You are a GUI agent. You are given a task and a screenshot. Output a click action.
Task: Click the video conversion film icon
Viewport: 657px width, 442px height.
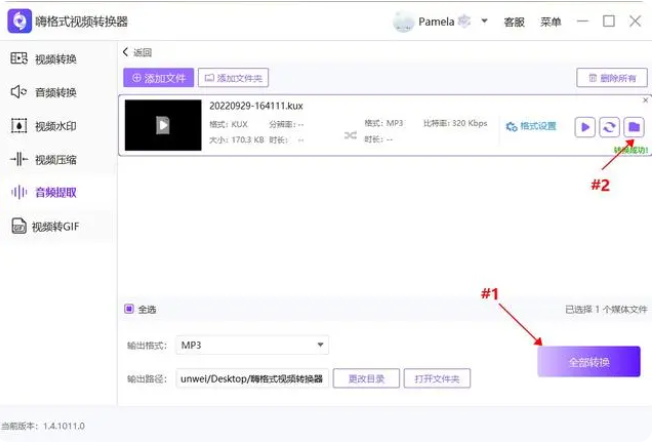19,58
